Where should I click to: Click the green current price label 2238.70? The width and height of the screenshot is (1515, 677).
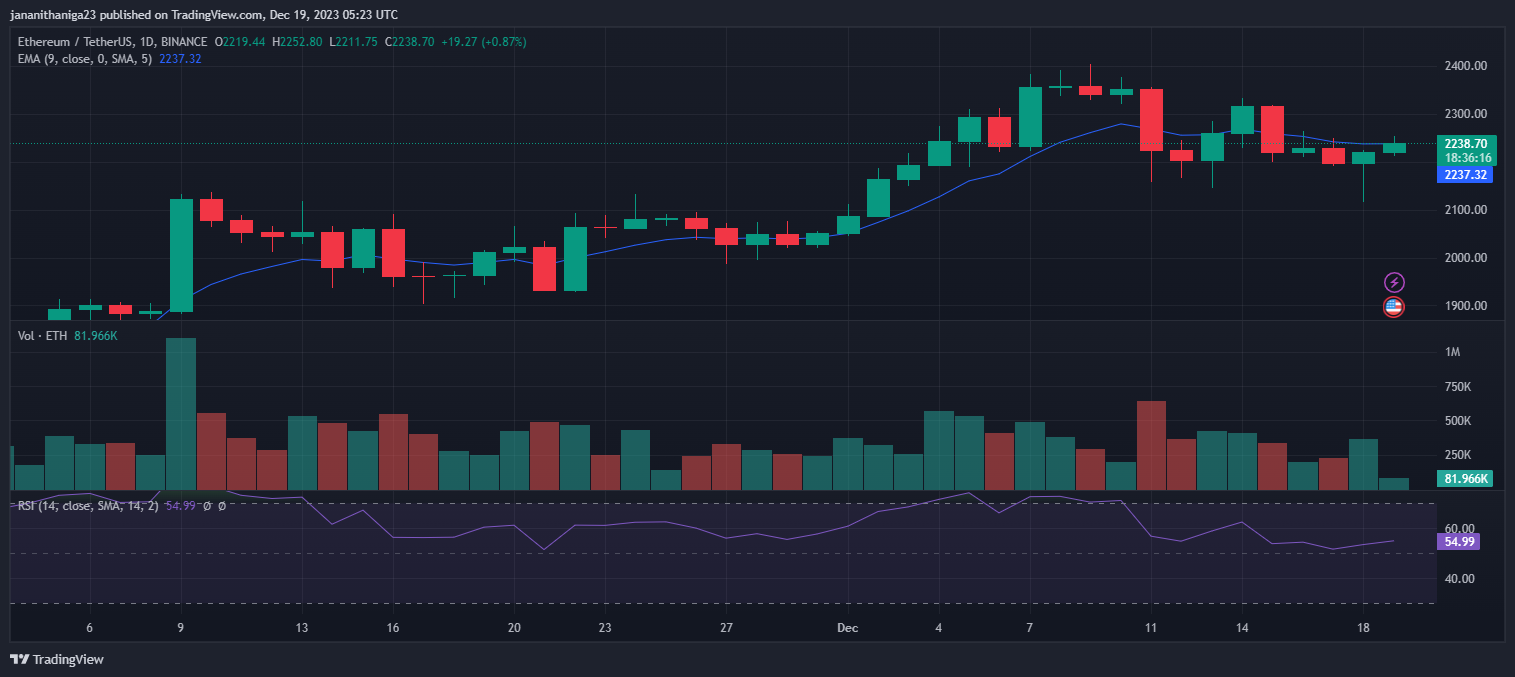click(x=1465, y=144)
